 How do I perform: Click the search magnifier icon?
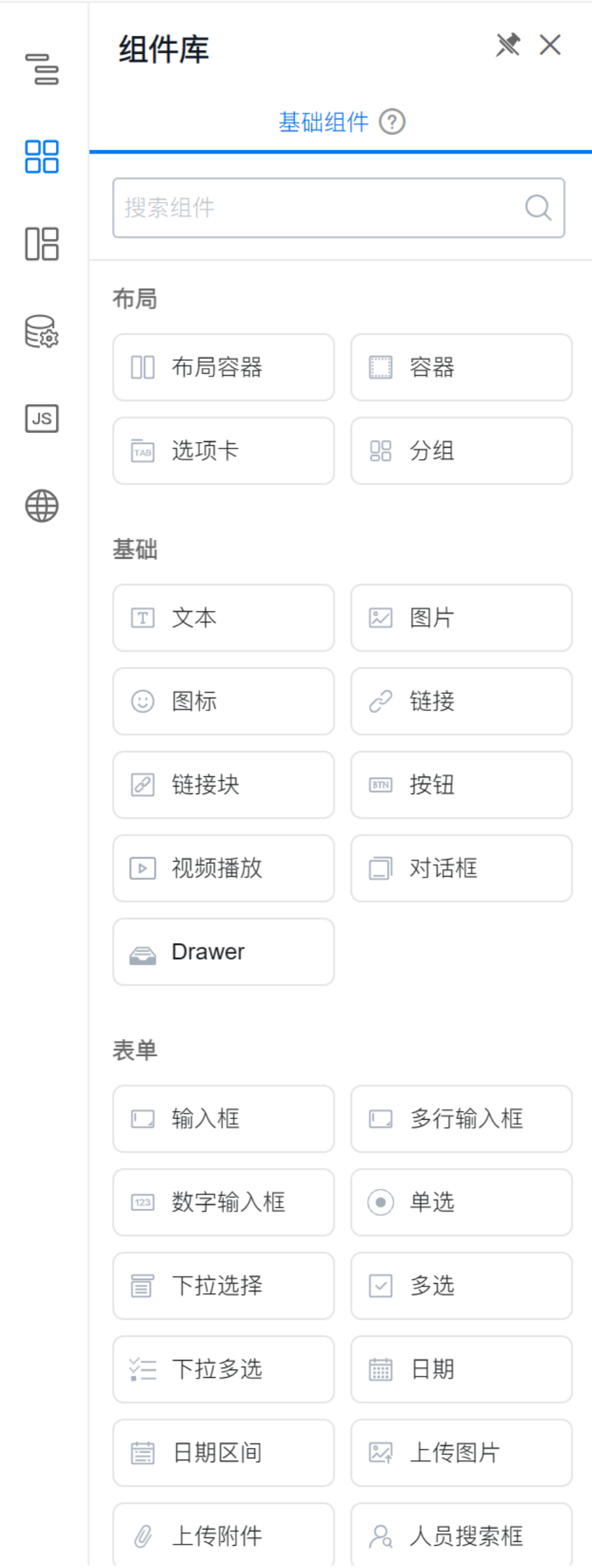point(538,207)
